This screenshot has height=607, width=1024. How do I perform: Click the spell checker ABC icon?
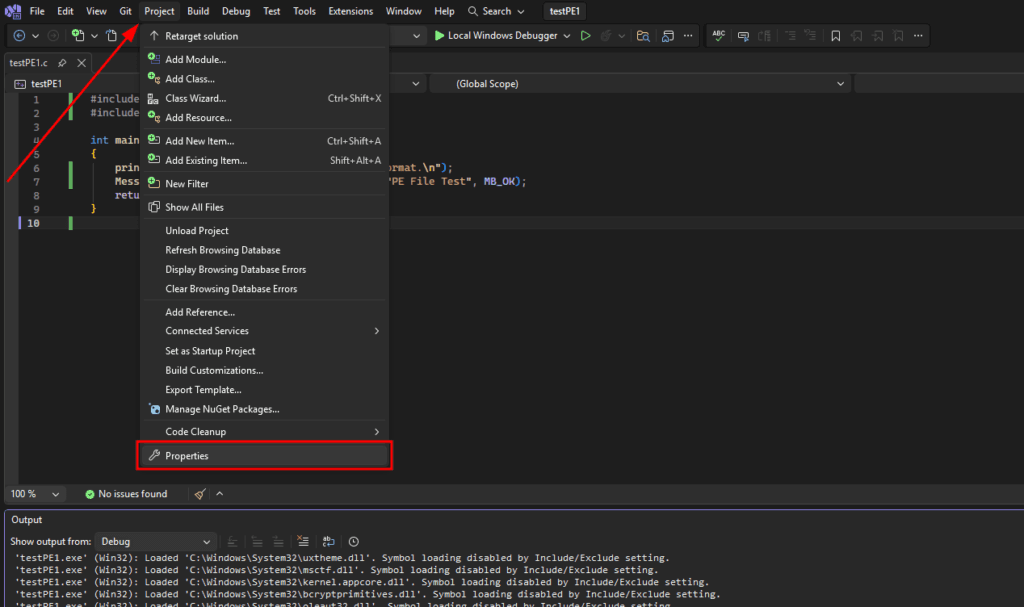(x=718, y=36)
